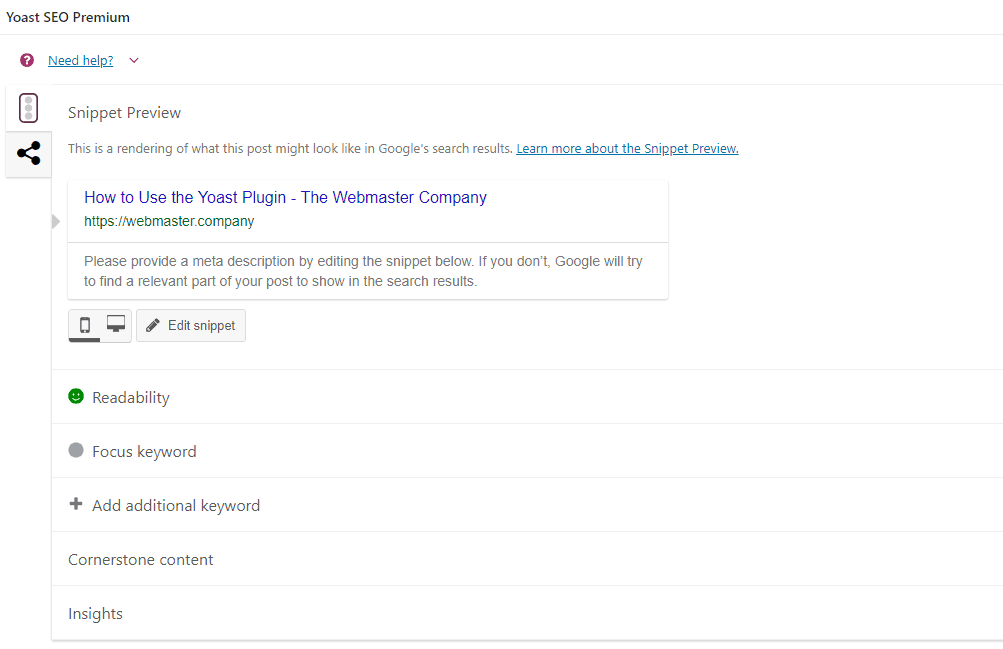This screenshot has width=1003, height=649.
Task: Click the Edit snippet button
Action: coord(191,325)
